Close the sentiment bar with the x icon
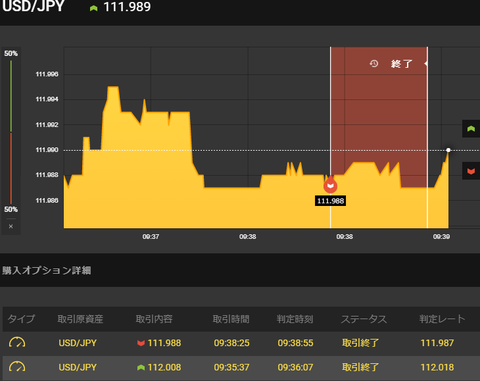480x381 pixels. tap(11, 226)
